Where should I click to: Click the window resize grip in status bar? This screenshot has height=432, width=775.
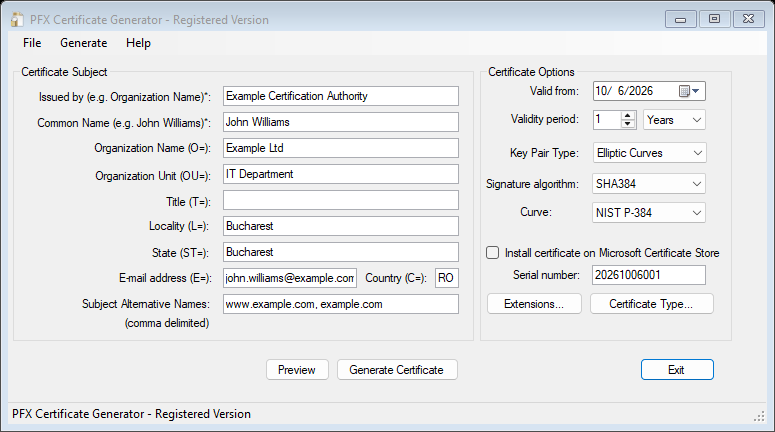759,417
